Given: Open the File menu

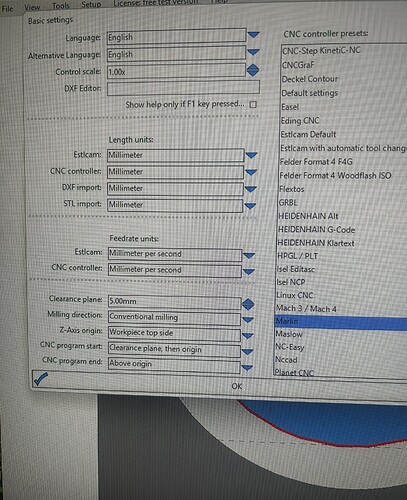Looking at the screenshot, I should click(x=7, y=9).
